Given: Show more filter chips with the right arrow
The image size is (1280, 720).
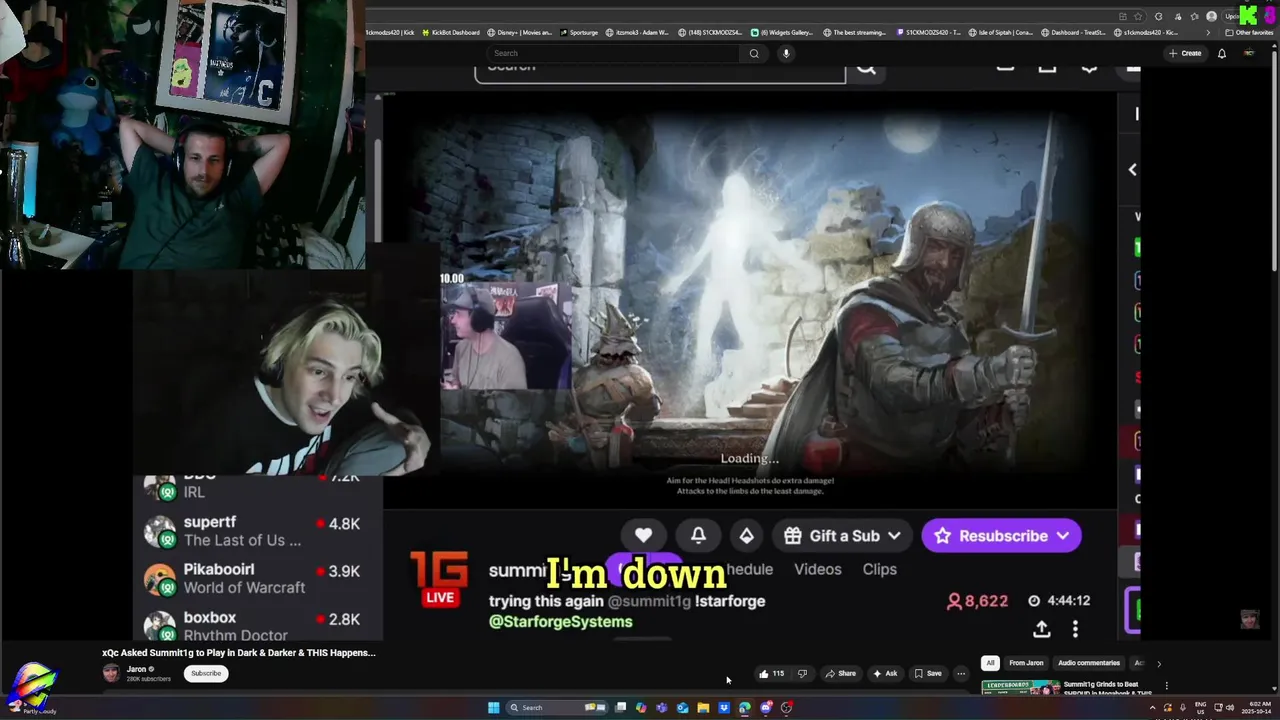Looking at the screenshot, I should click(1159, 663).
